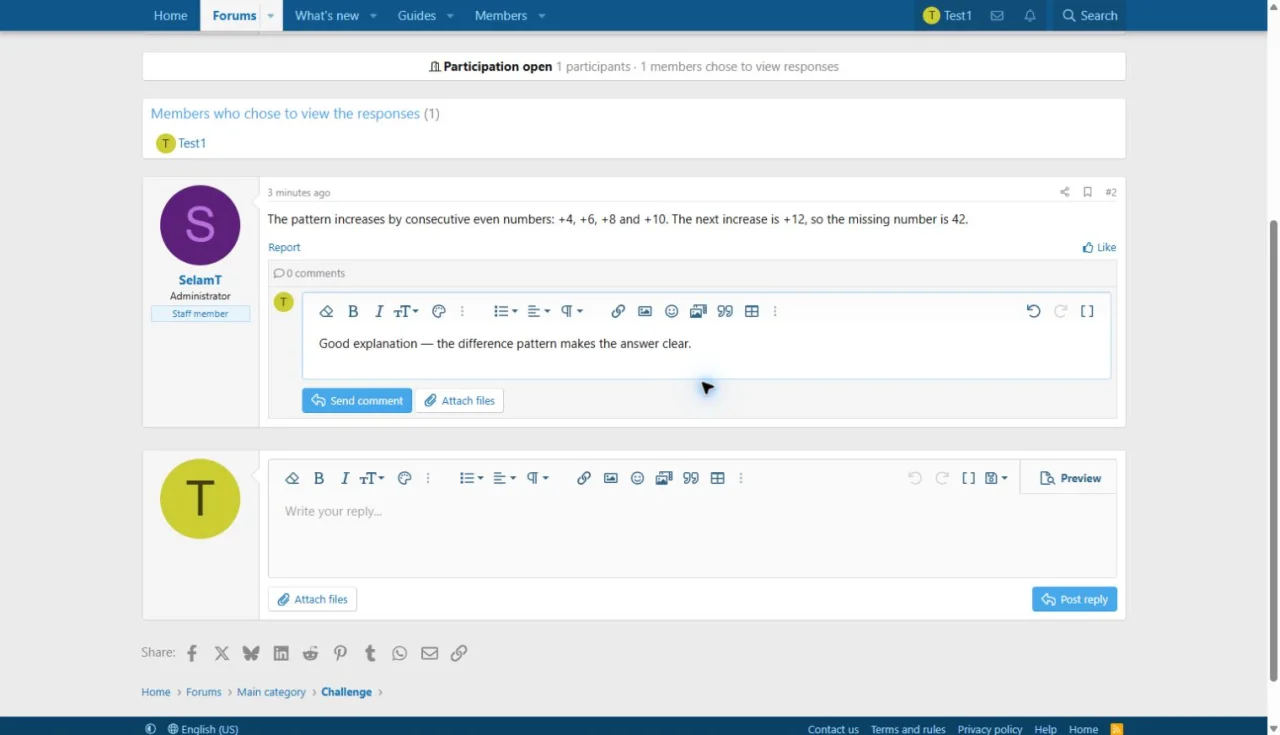Insert a table in the comment editor
This screenshot has width=1280, height=735.
coord(752,312)
